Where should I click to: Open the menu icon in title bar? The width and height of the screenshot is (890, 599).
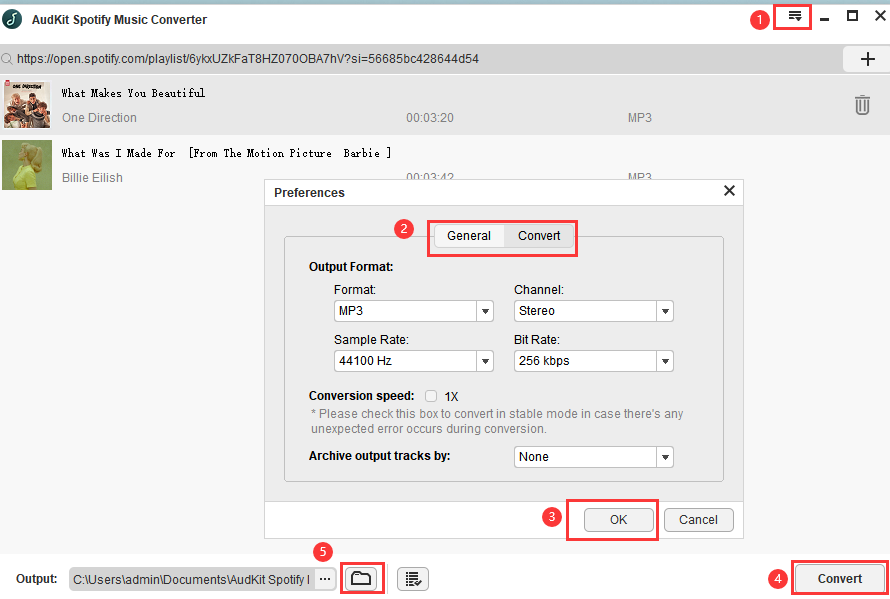pyautogui.click(x=795, y=17)
